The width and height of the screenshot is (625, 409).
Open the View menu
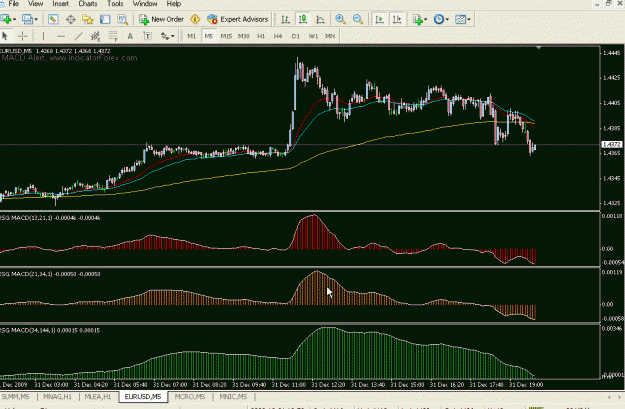click(x=35, y=4)
